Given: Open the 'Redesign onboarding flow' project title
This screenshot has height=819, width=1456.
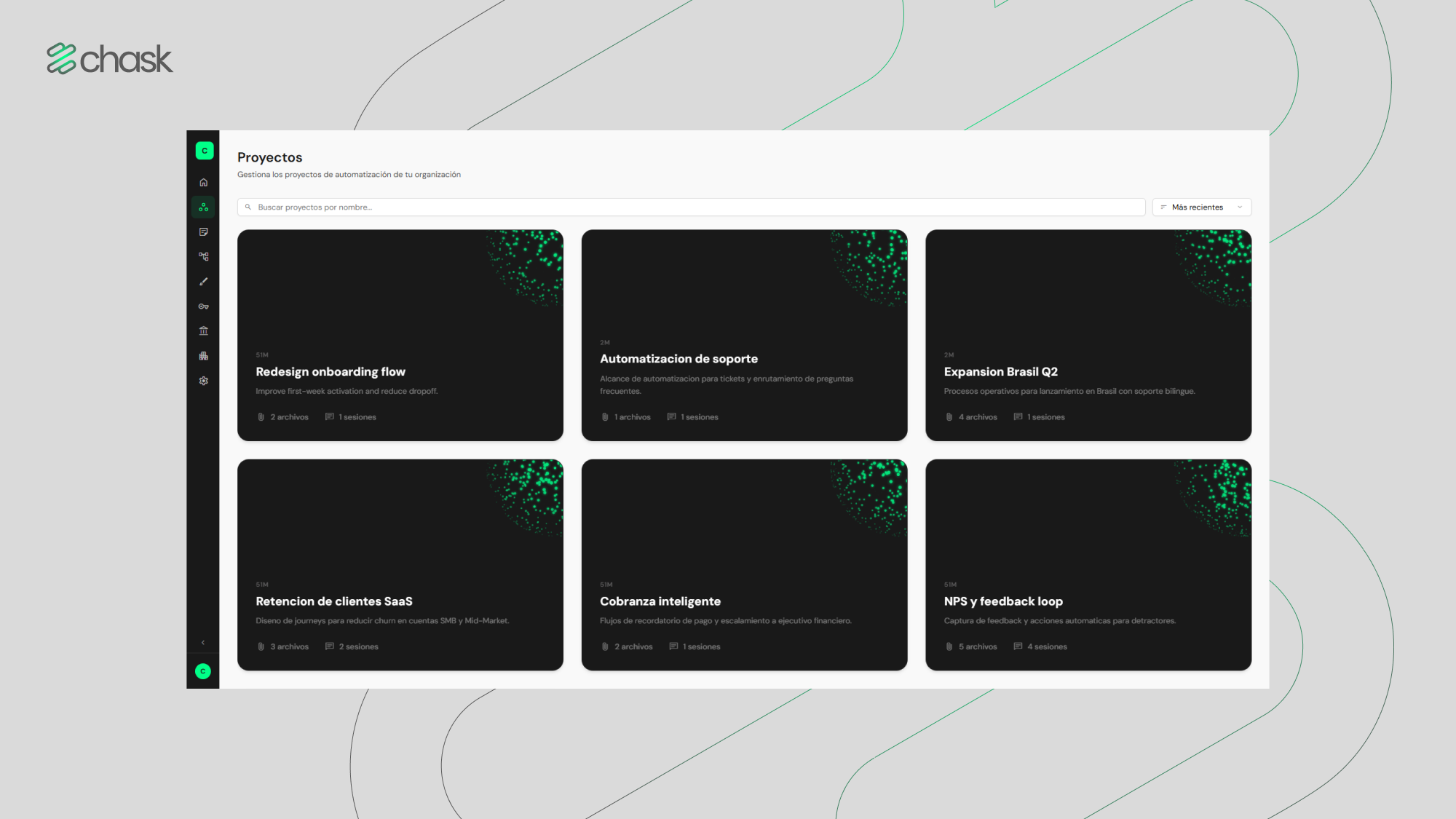Looking at the screenshot, I should [x=331, y=372].
